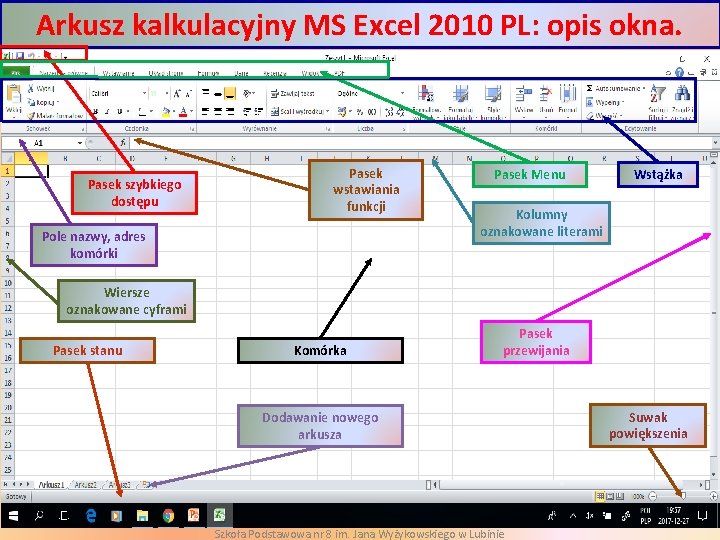Toggle Italic formatting
This screenshot has width=720, height=540.
click(107, 111)
